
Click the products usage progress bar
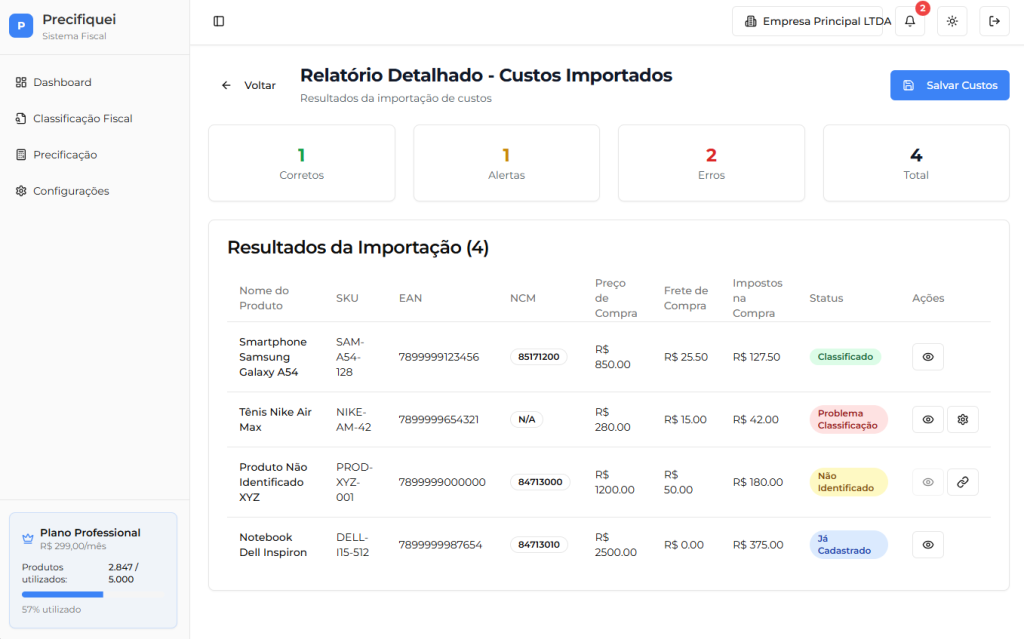coord(93,594)
